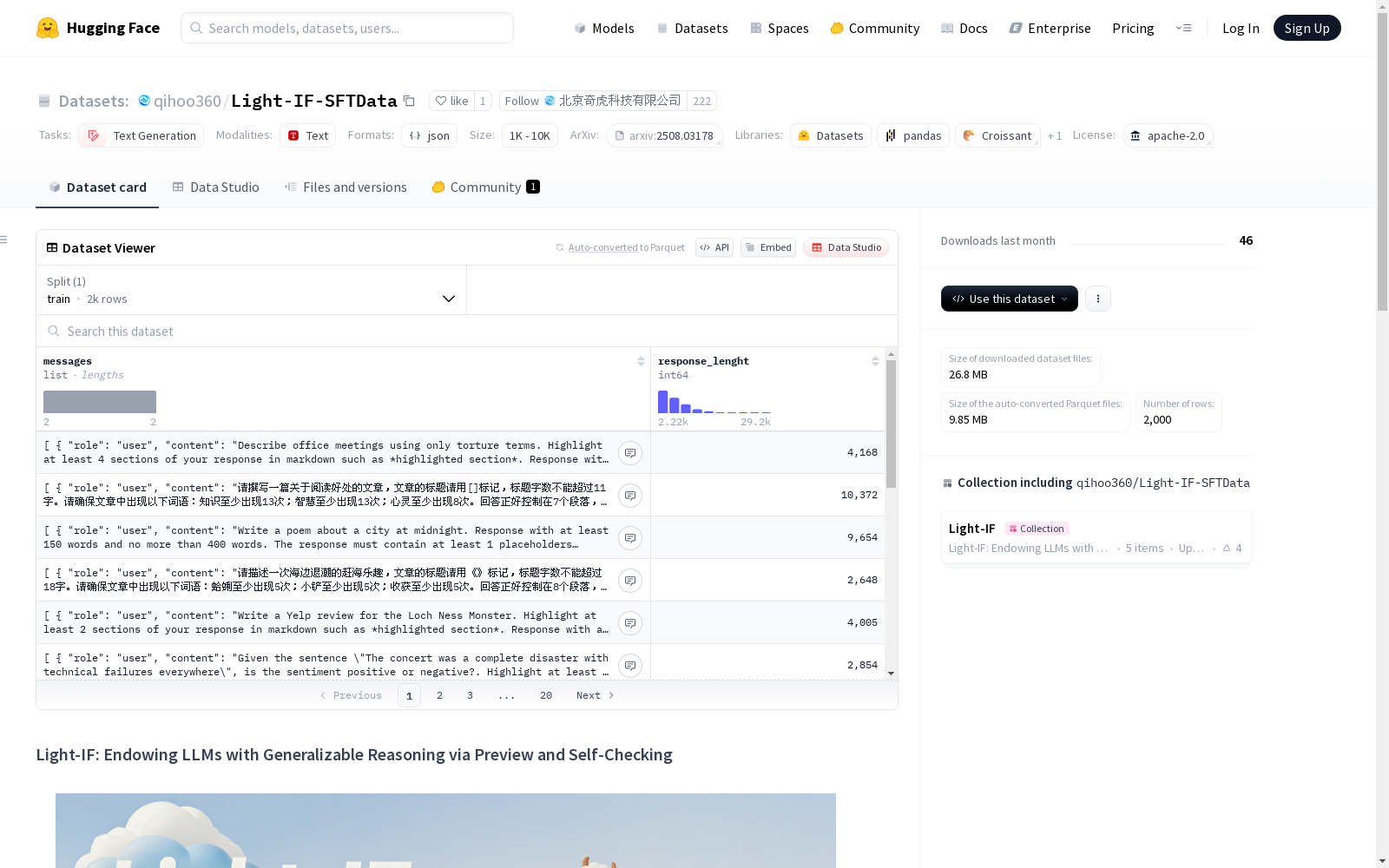Open the row viewer icon for the office meetings row
Screen dimensions: 1389x868
click(630, 453)
